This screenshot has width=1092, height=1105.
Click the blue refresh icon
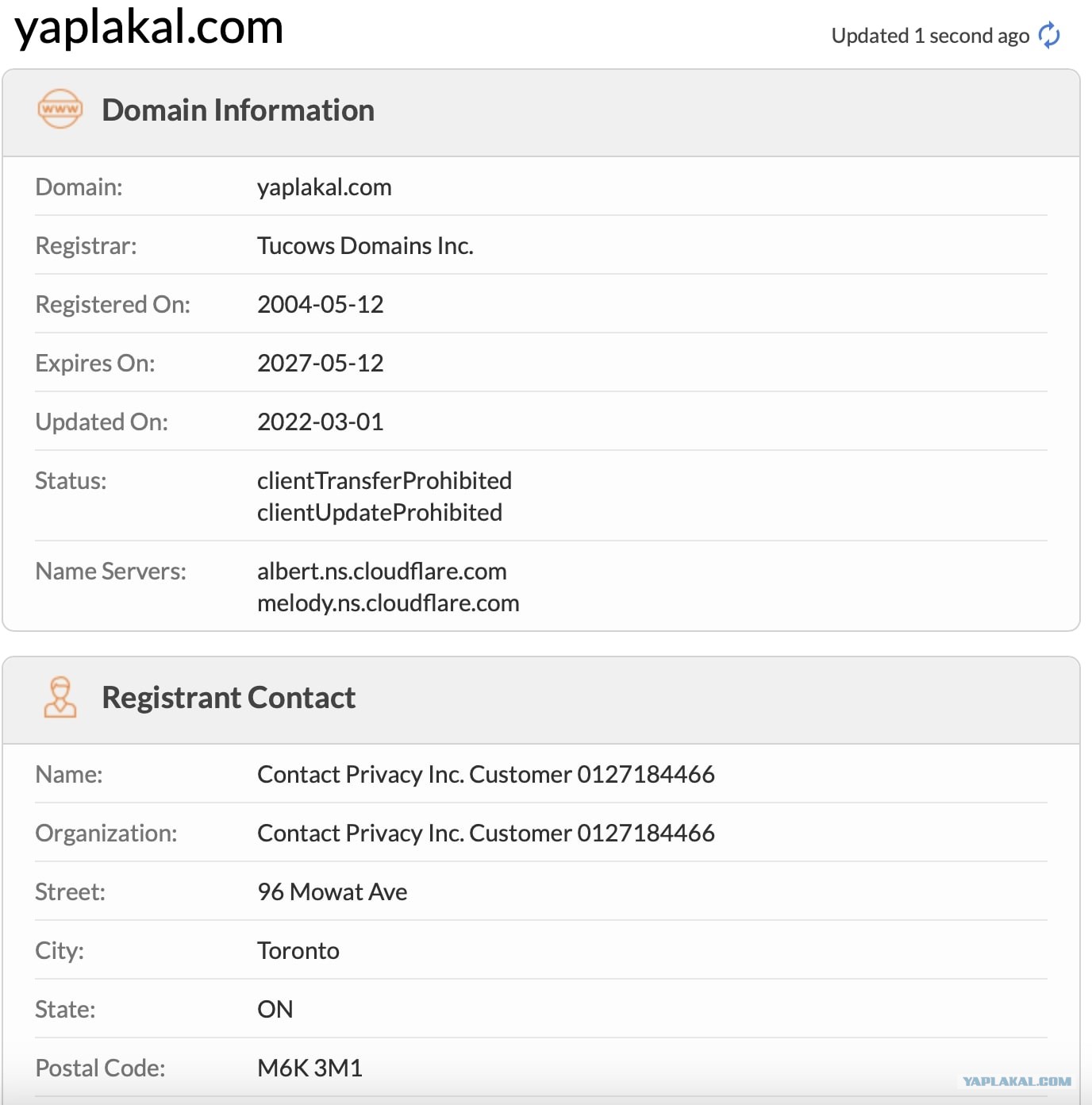(1049, 35)
